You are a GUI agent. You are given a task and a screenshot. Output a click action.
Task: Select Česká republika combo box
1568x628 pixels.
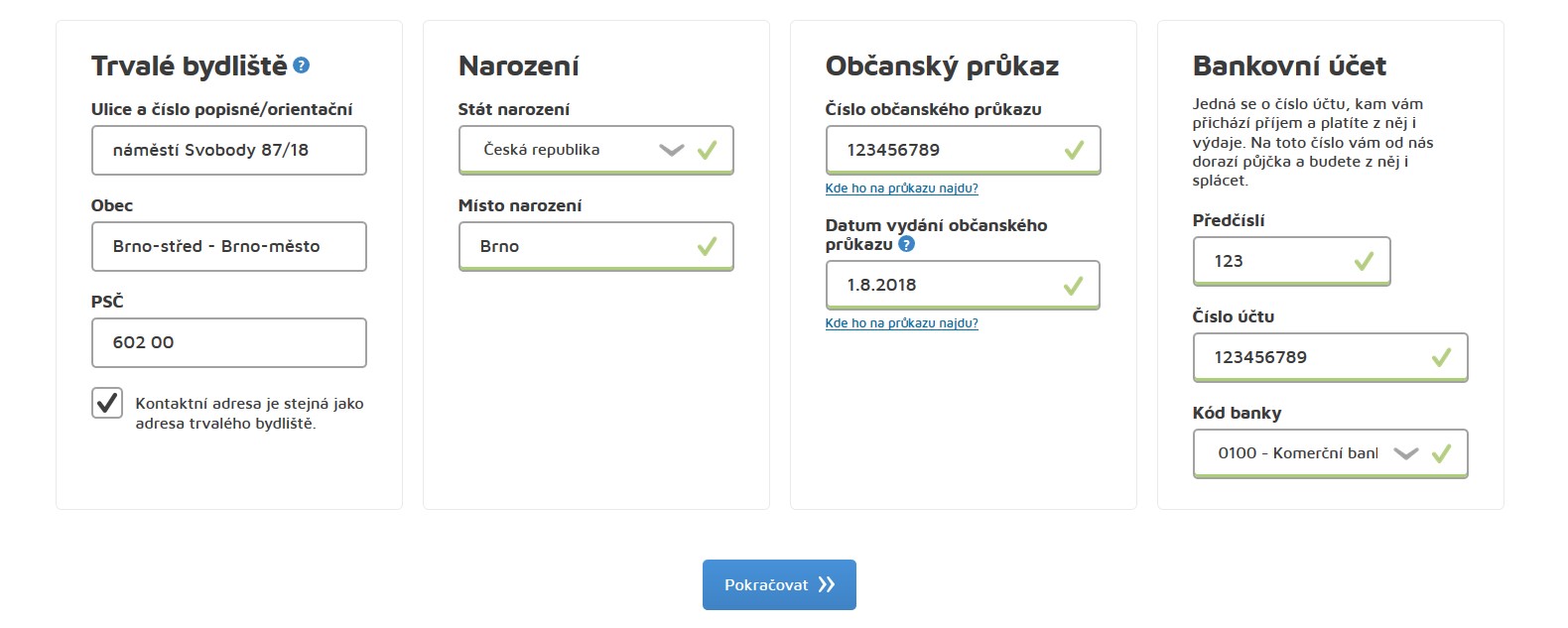[x=595, y=150]
